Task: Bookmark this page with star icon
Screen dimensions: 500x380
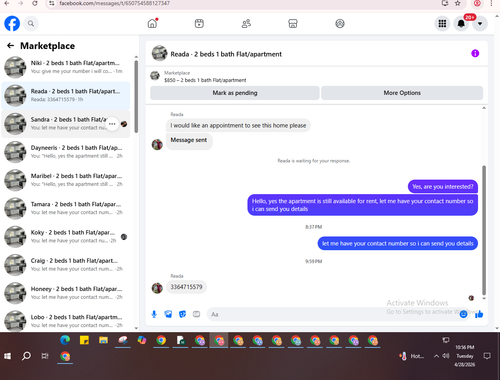Action: [x=458, y=3]
